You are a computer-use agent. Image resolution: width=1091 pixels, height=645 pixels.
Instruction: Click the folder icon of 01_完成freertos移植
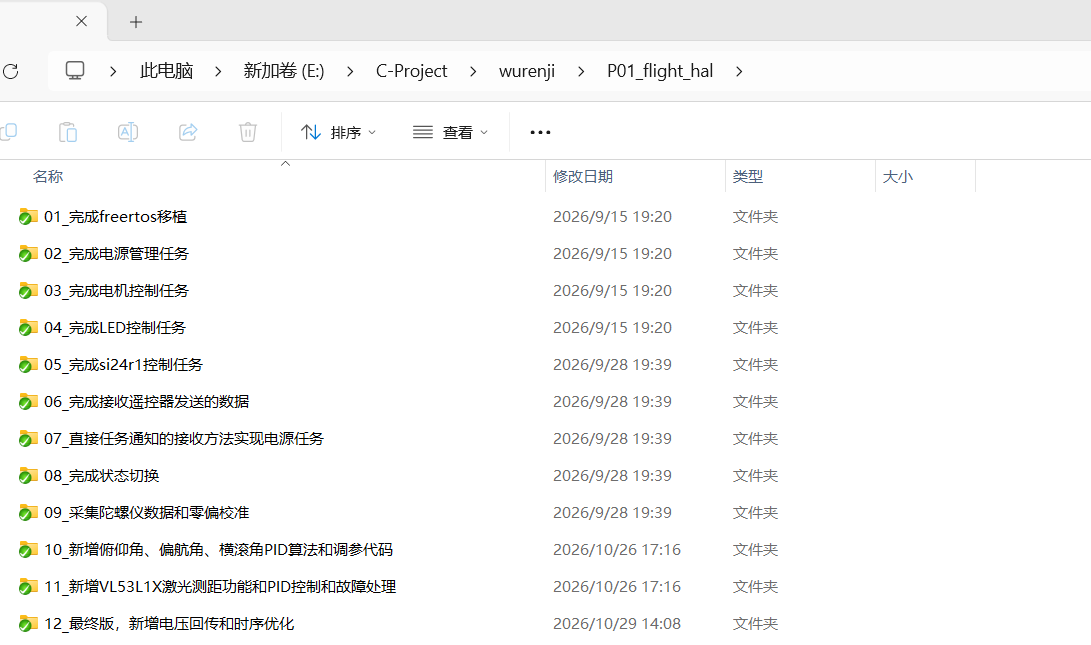pos(28,216)
